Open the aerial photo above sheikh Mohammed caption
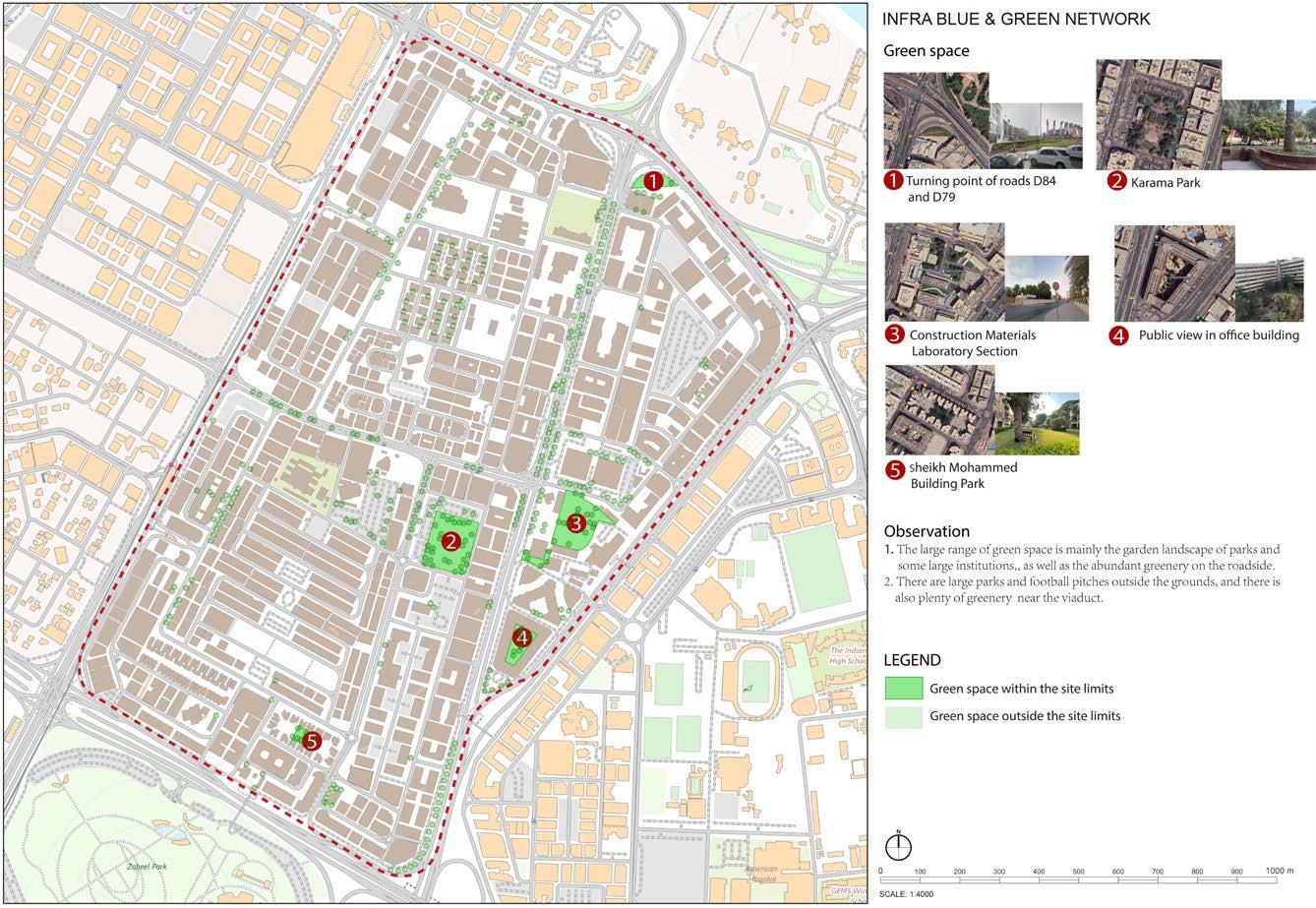 [x=939, y=410]
